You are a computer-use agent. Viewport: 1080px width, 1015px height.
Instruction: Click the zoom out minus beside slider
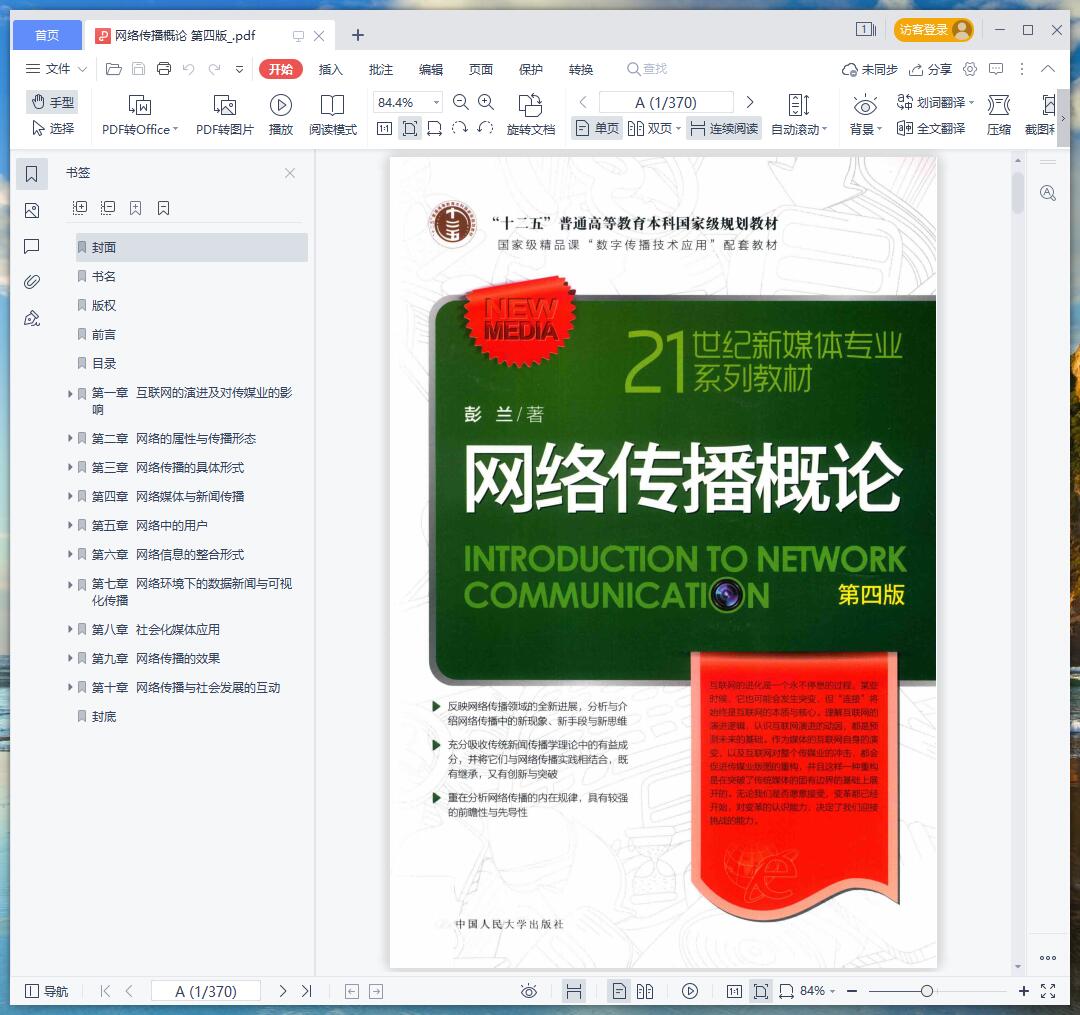pyautogui.click(x=852, y=991)
